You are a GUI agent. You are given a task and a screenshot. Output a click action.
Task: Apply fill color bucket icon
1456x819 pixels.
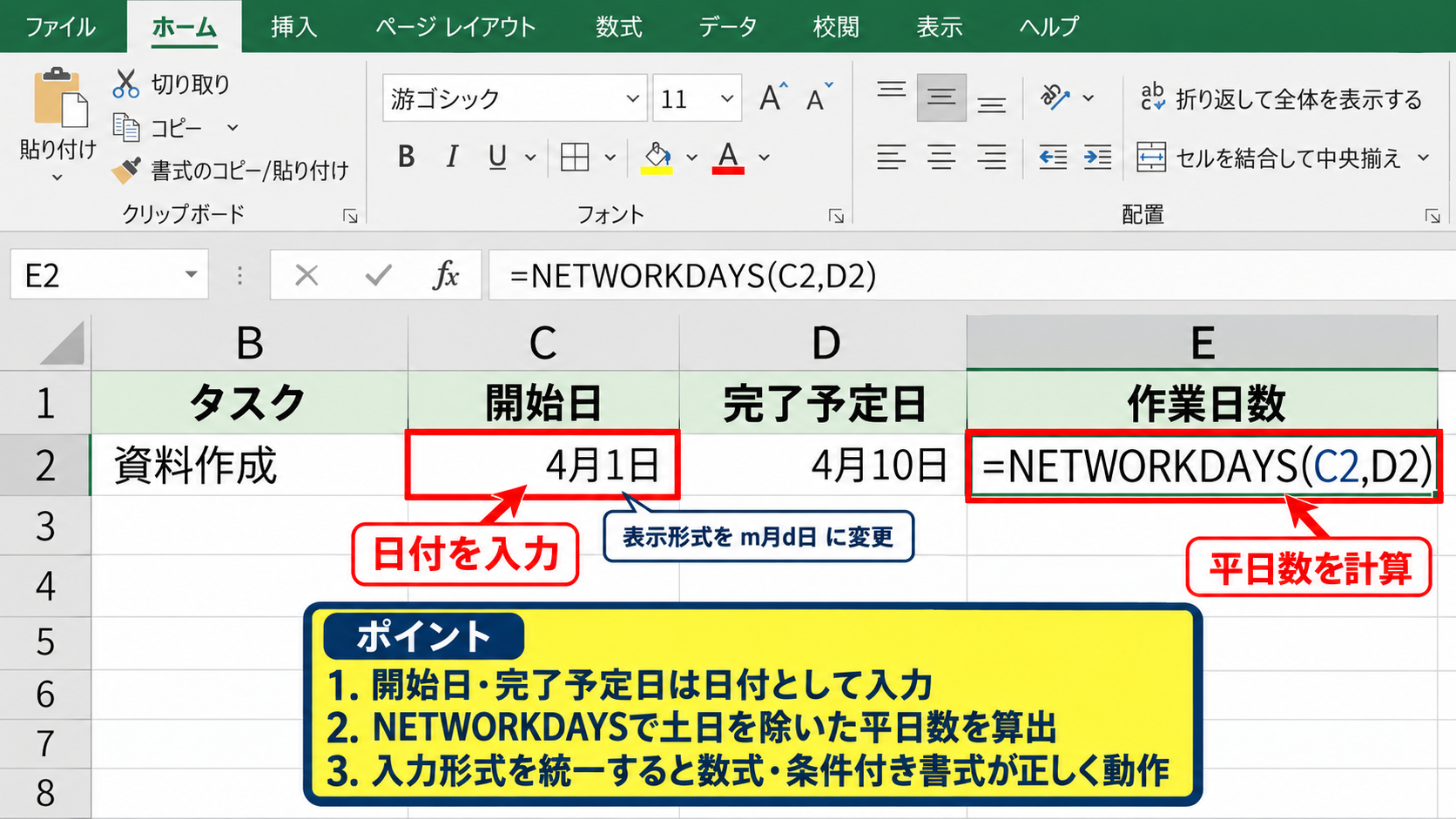pyautogui.click(x=657, y=158)
